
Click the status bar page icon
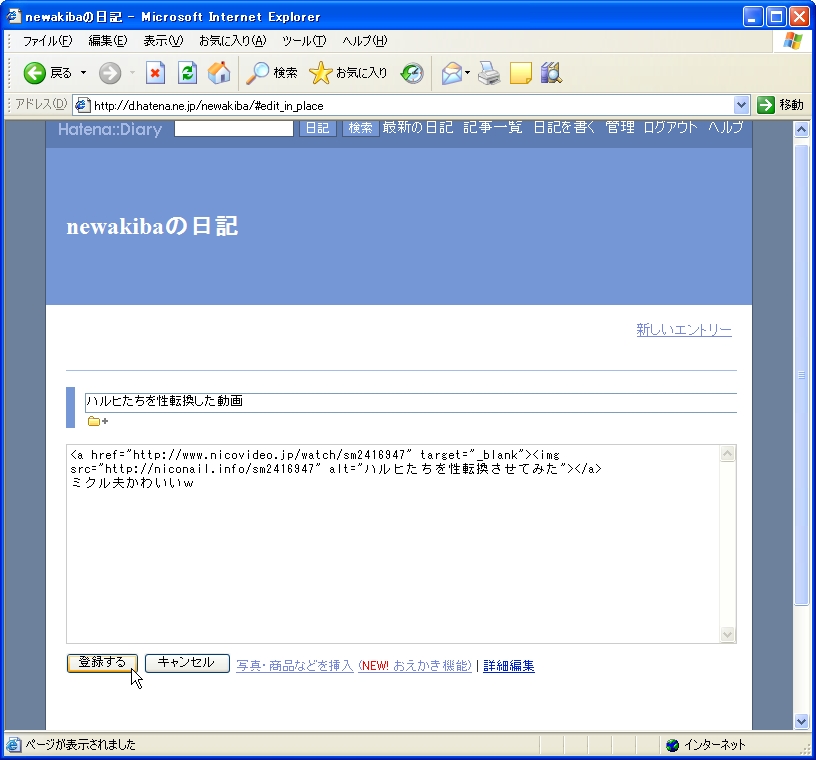click(x=14, y=745)
